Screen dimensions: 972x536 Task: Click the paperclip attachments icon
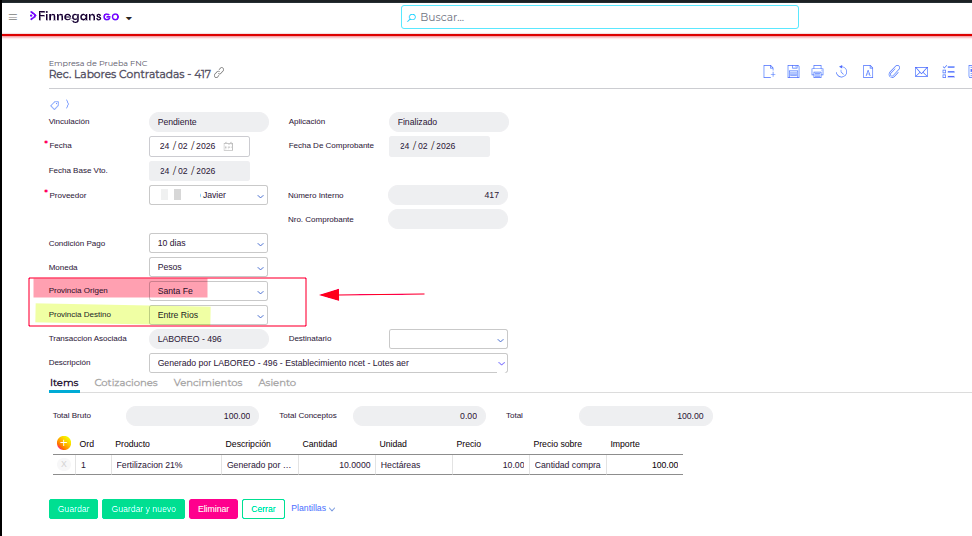[x=895, y=72]
